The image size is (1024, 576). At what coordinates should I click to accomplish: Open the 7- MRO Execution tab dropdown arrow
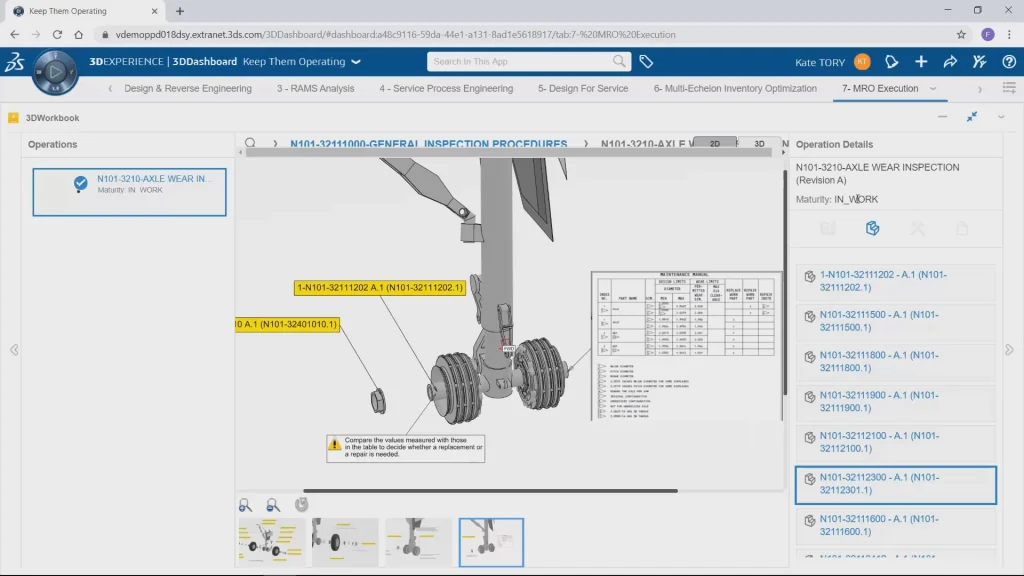[x=933, y=88]
